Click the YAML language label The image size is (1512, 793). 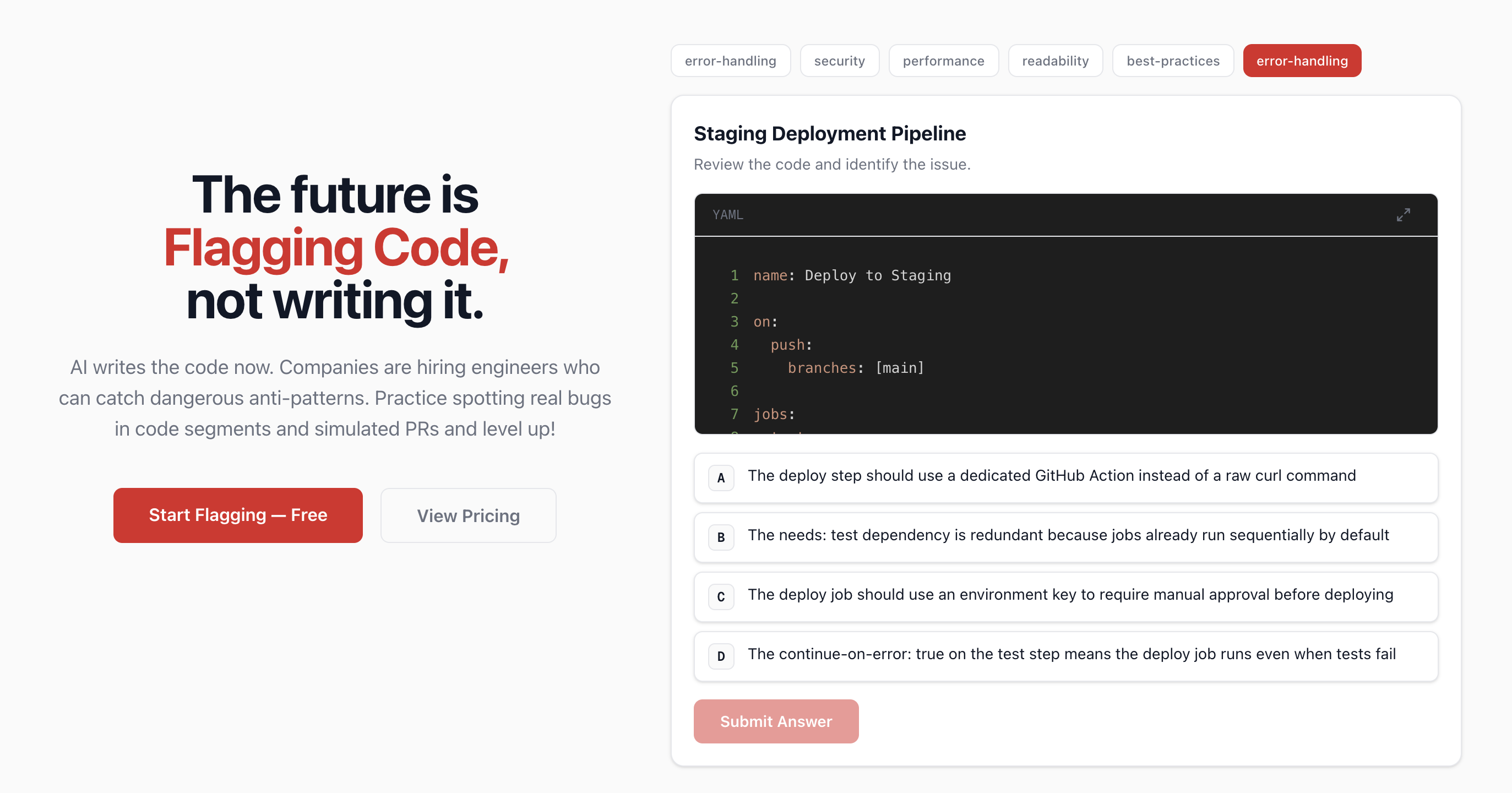[x=727, y=215]
